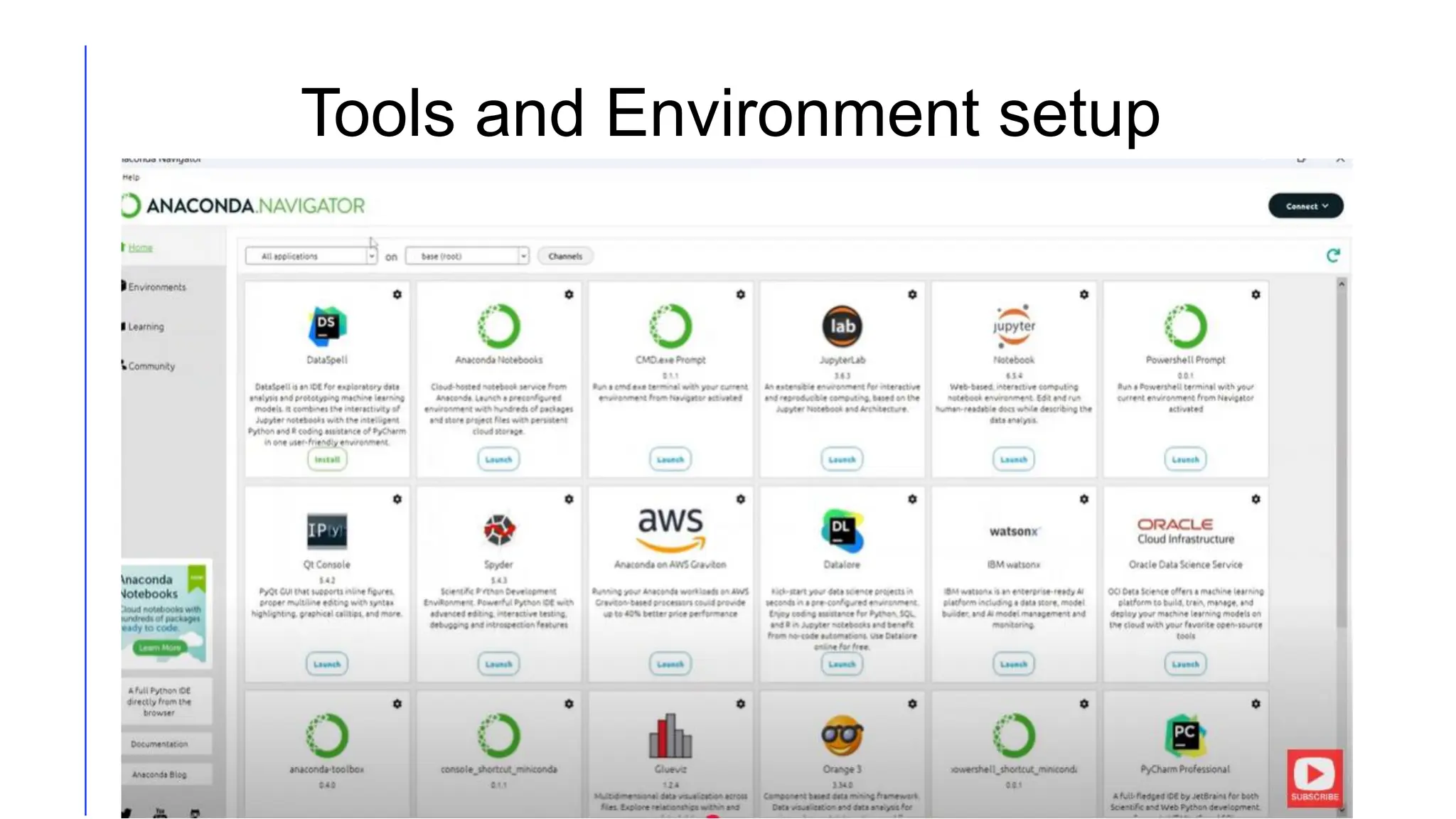Click the CMD.exe Prompt icon
The height and width of the screenshot is (819, 1456).
click(670, 326)
